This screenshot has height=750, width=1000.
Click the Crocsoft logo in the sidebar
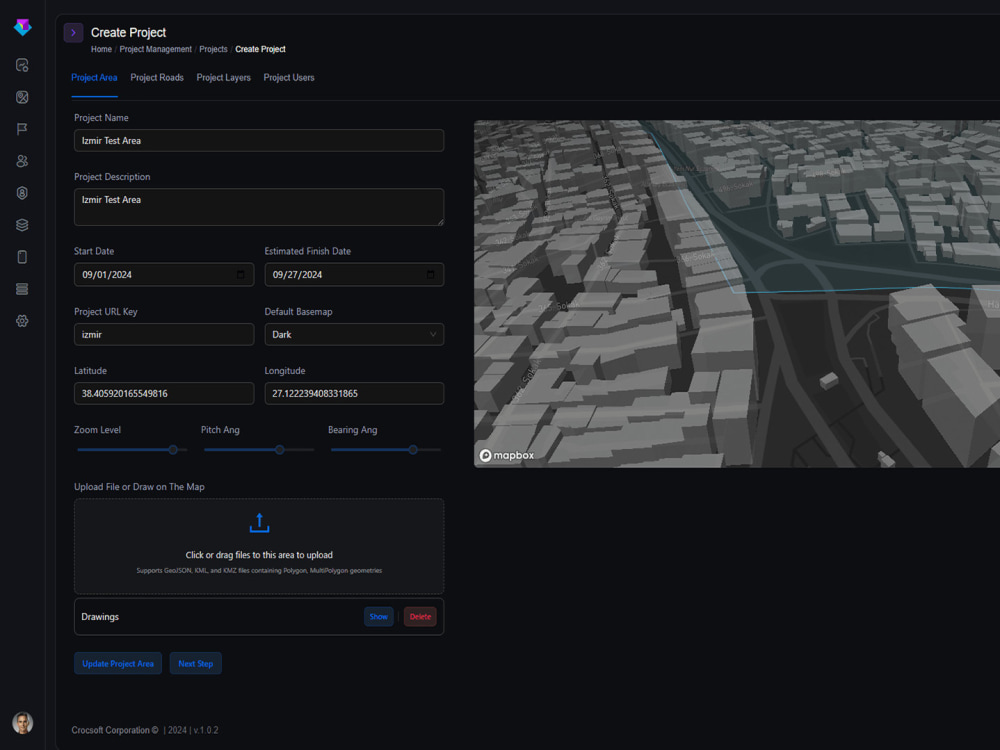(22, 27)
